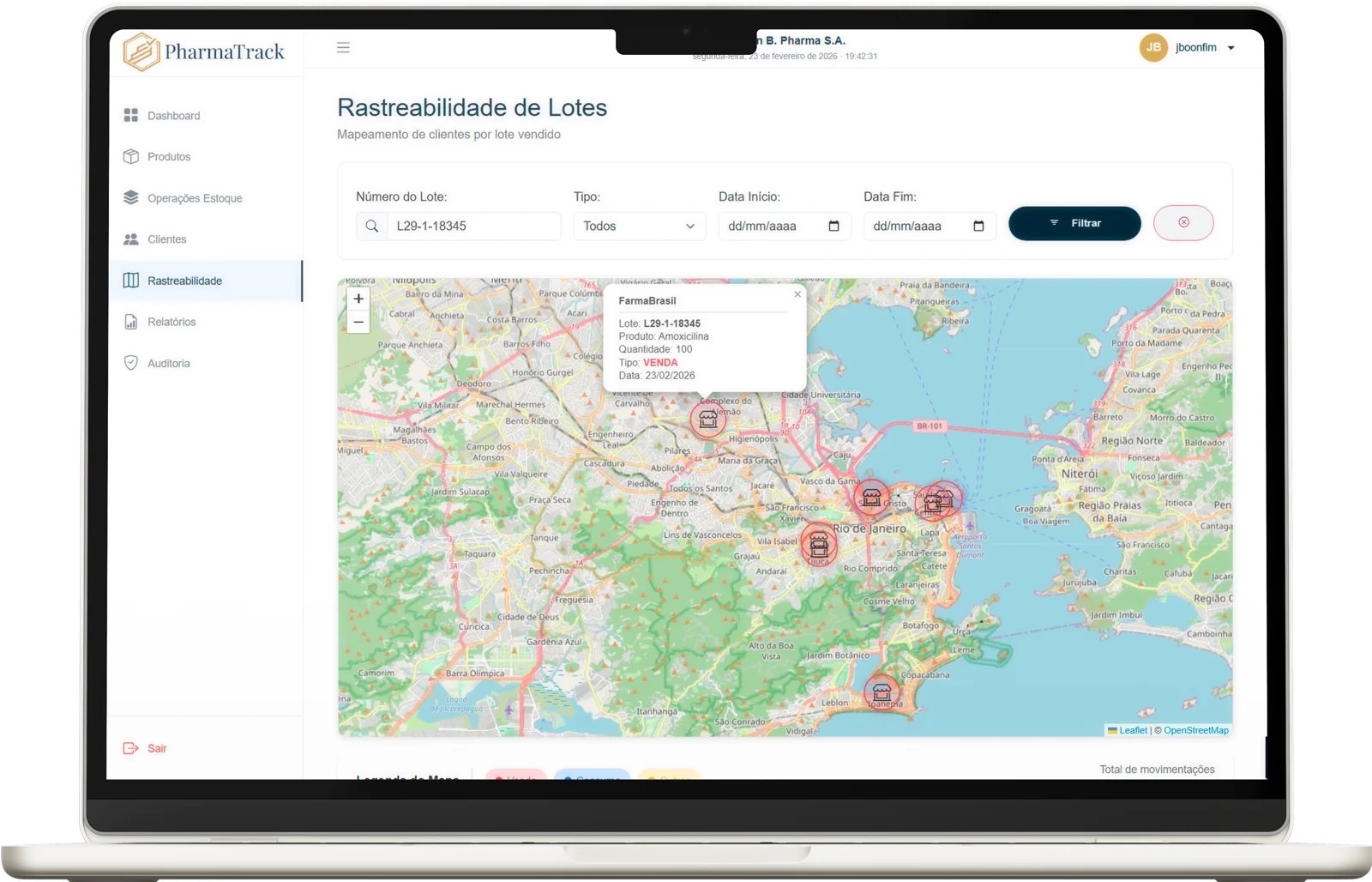Screen dimensions: 1372x882
Task: Open the Data Início calendar picker icon
Action: 833,226
